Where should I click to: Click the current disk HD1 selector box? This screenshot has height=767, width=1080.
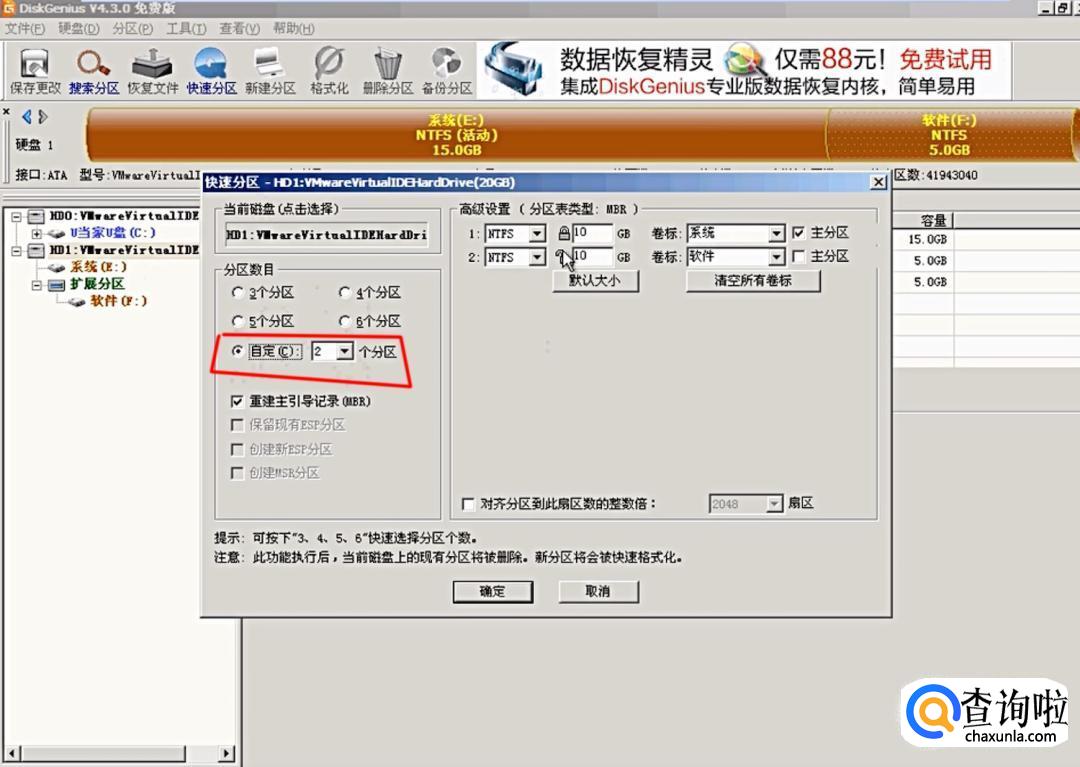coord(327,234)
